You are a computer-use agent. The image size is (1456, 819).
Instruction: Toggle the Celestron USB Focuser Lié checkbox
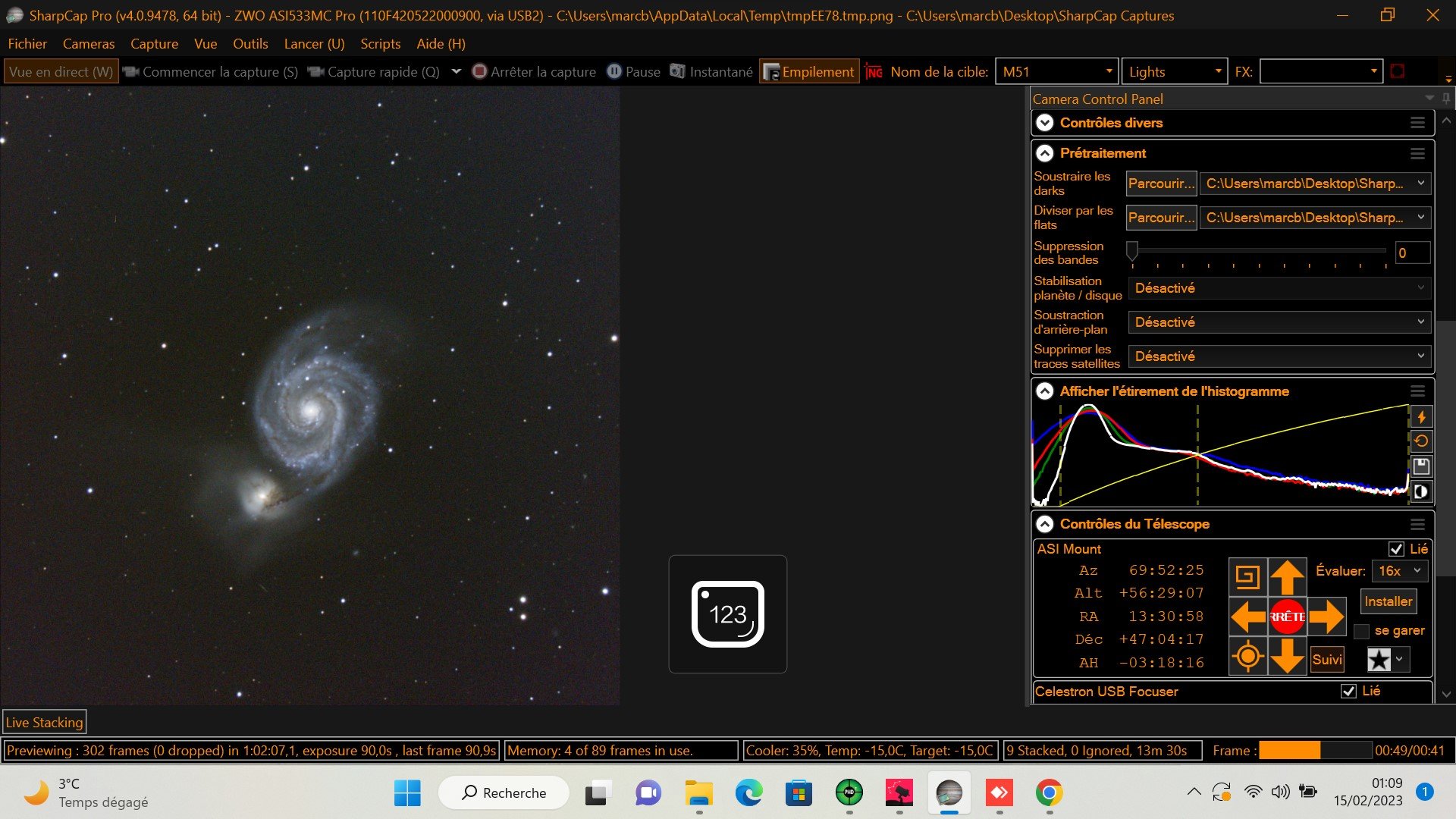(x=1348, y=692)
